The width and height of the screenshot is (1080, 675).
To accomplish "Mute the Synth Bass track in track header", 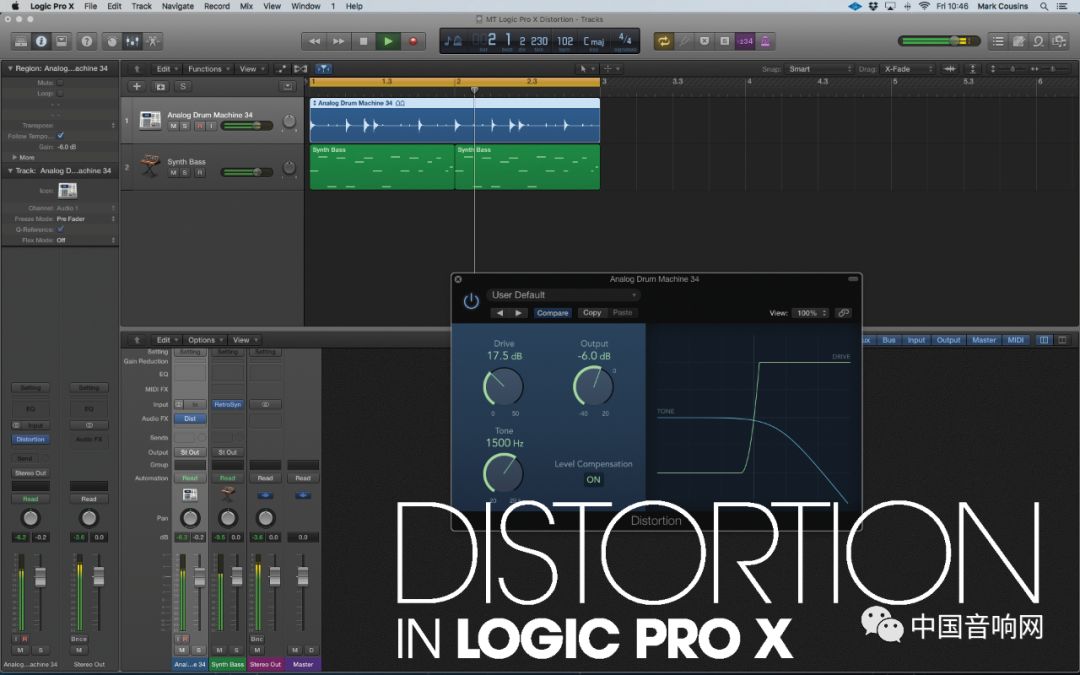I will tap(174, 172).
